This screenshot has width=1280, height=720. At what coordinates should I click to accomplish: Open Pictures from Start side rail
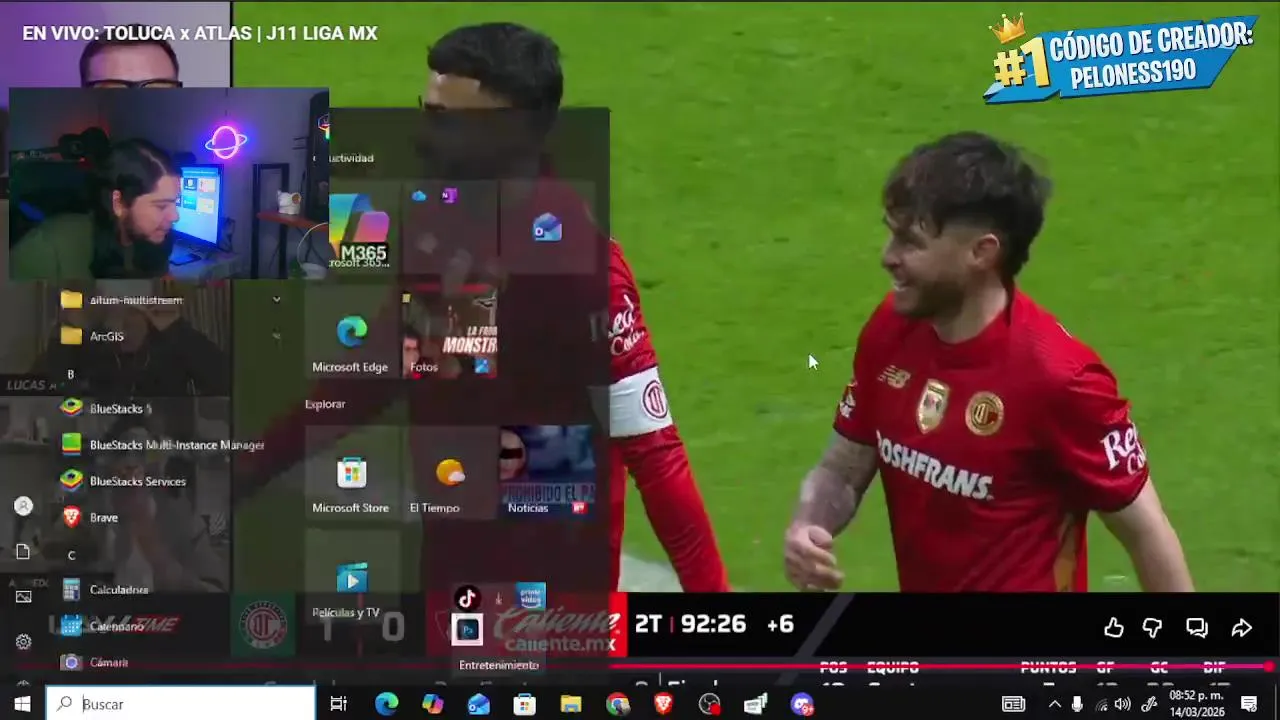click(x=23, y=596)
